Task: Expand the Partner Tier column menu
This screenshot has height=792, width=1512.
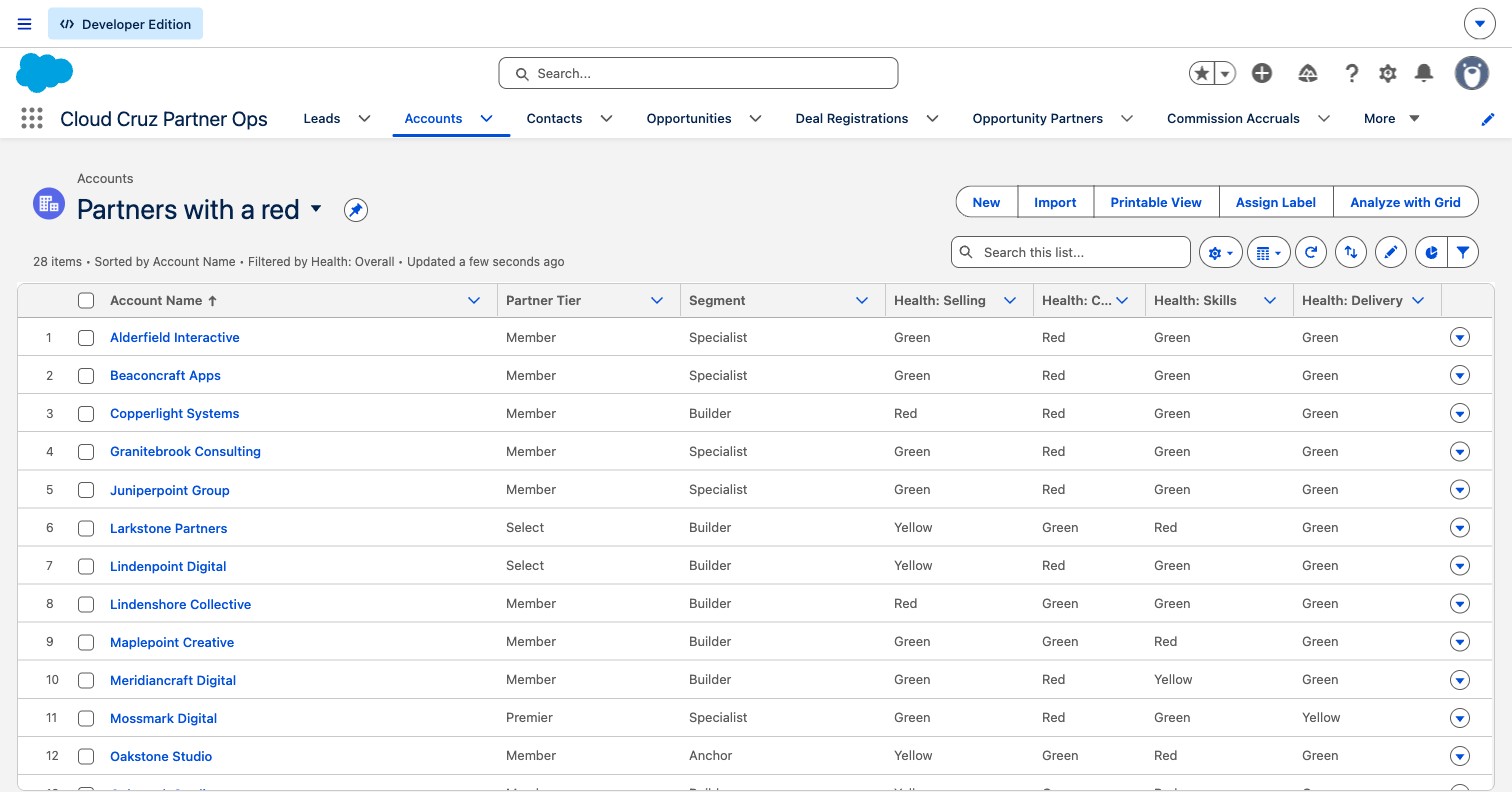Action: tap(657, 300)
